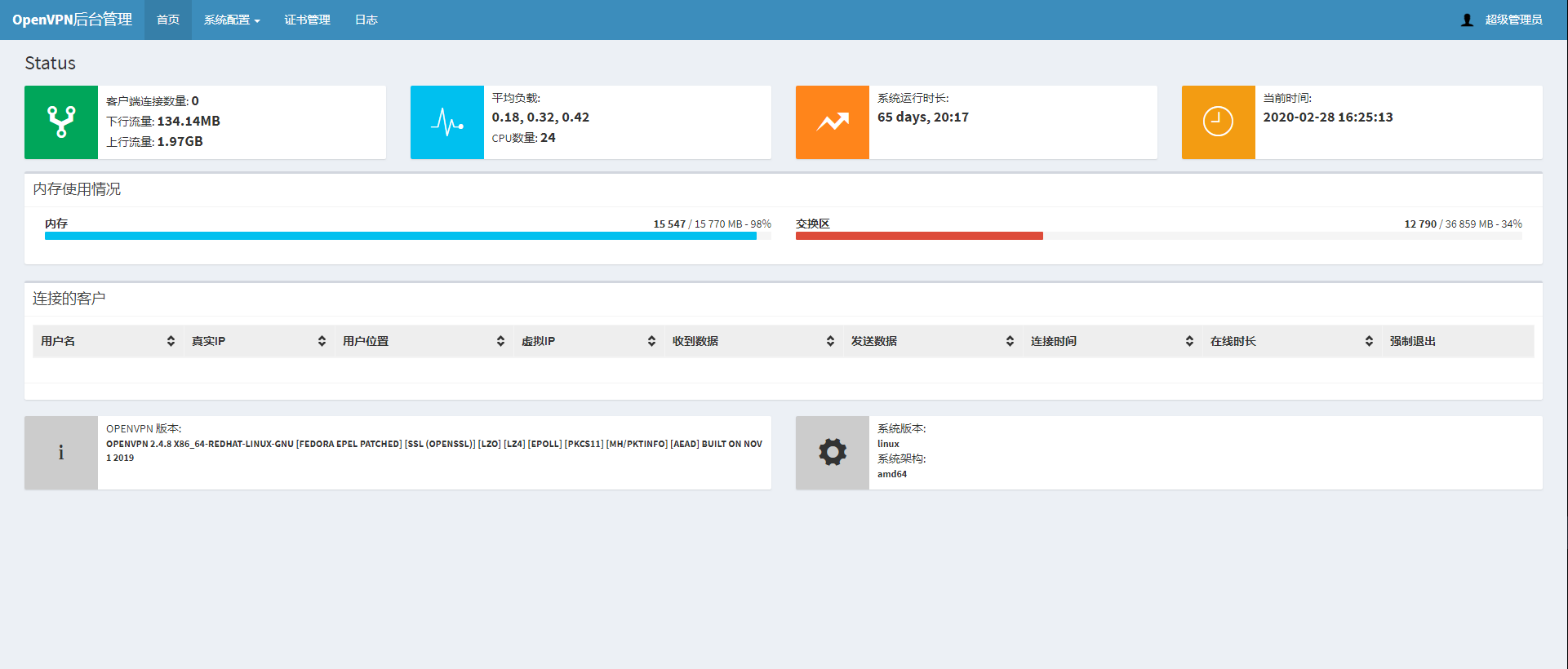Sort table by 用户名 column arrows
The width and height of the screenshot is (1568, 669).
(x=171, y=341)
